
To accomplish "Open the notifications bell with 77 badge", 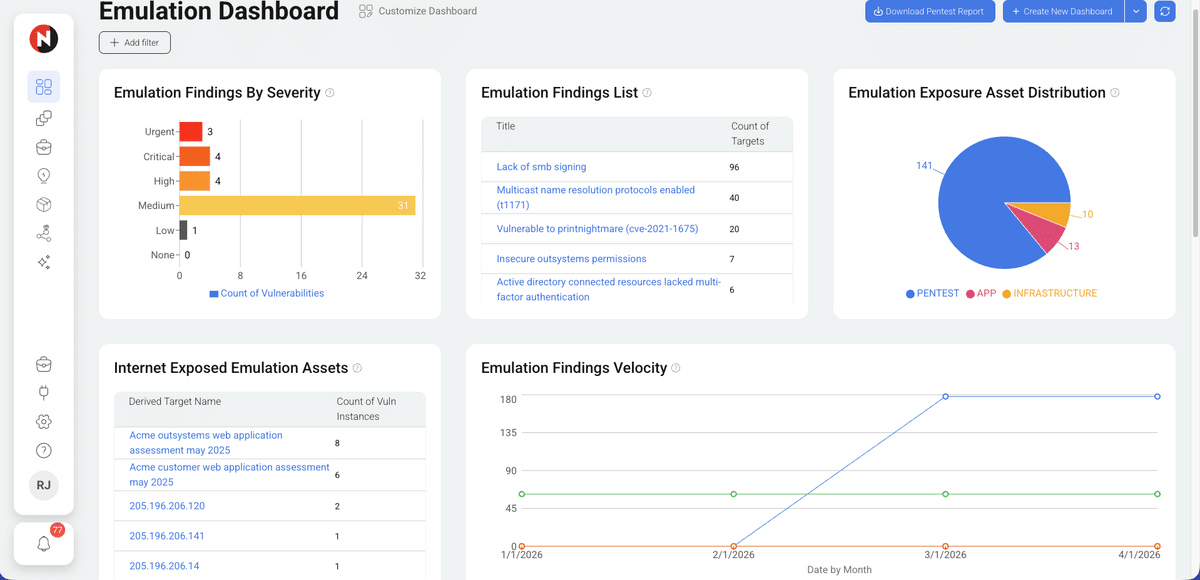I will [x=44, y=544].
